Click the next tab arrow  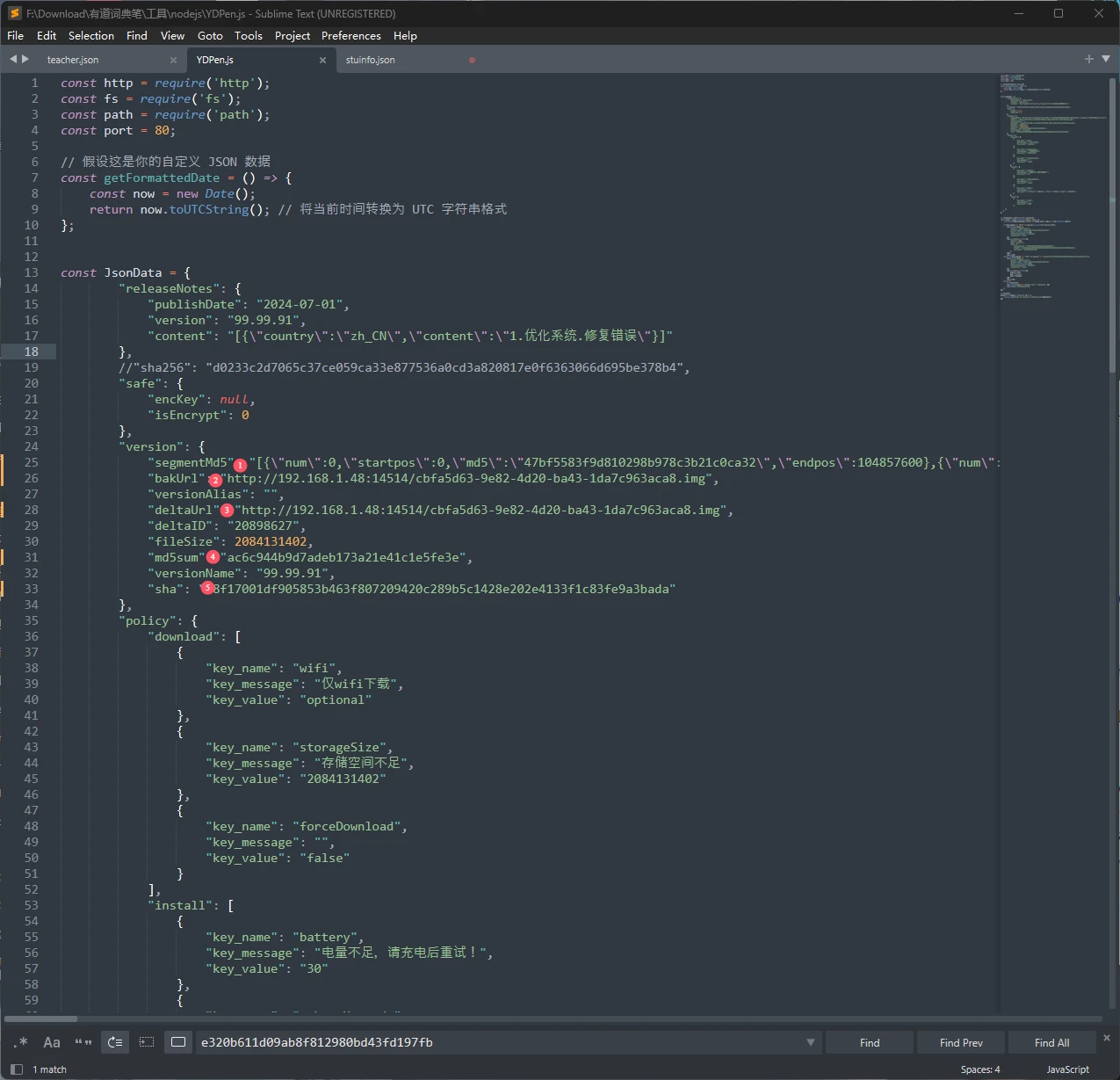click(x=25, y=59)
